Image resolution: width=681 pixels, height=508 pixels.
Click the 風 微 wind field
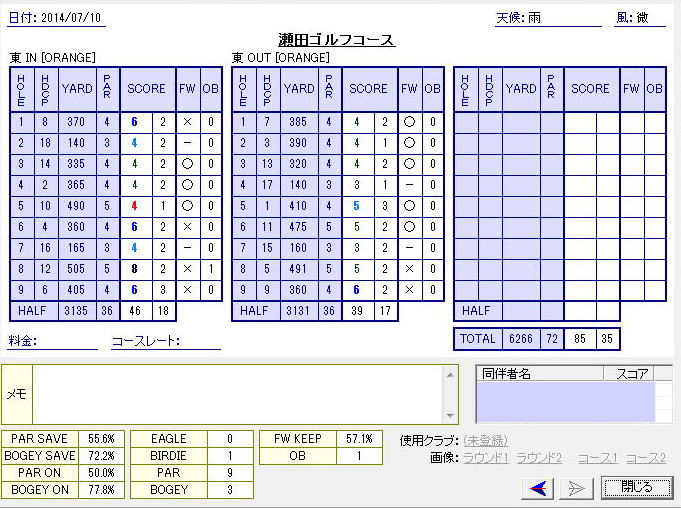tap(640, 18)
